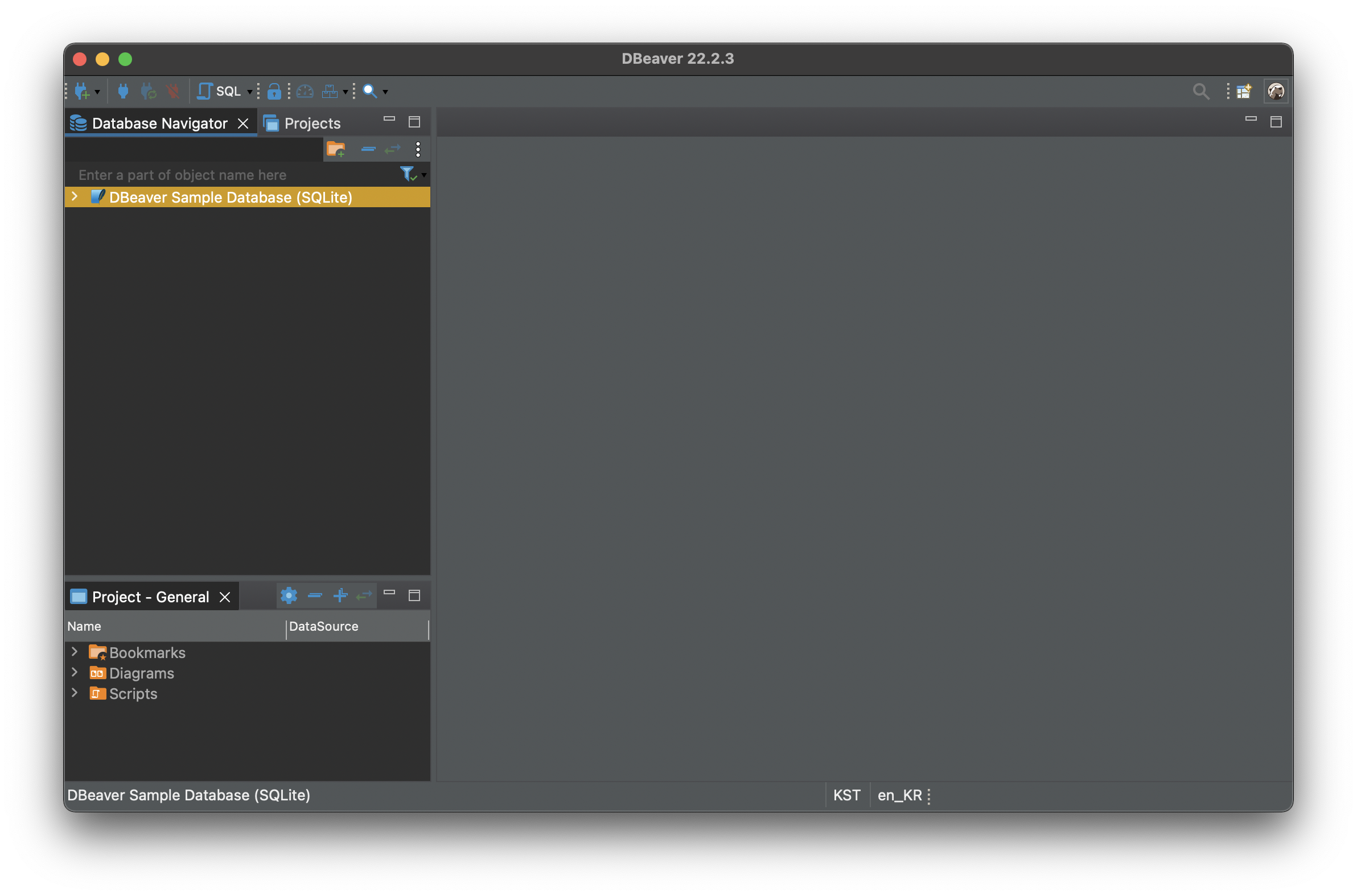Open Project panel configure gear icon

289,595
